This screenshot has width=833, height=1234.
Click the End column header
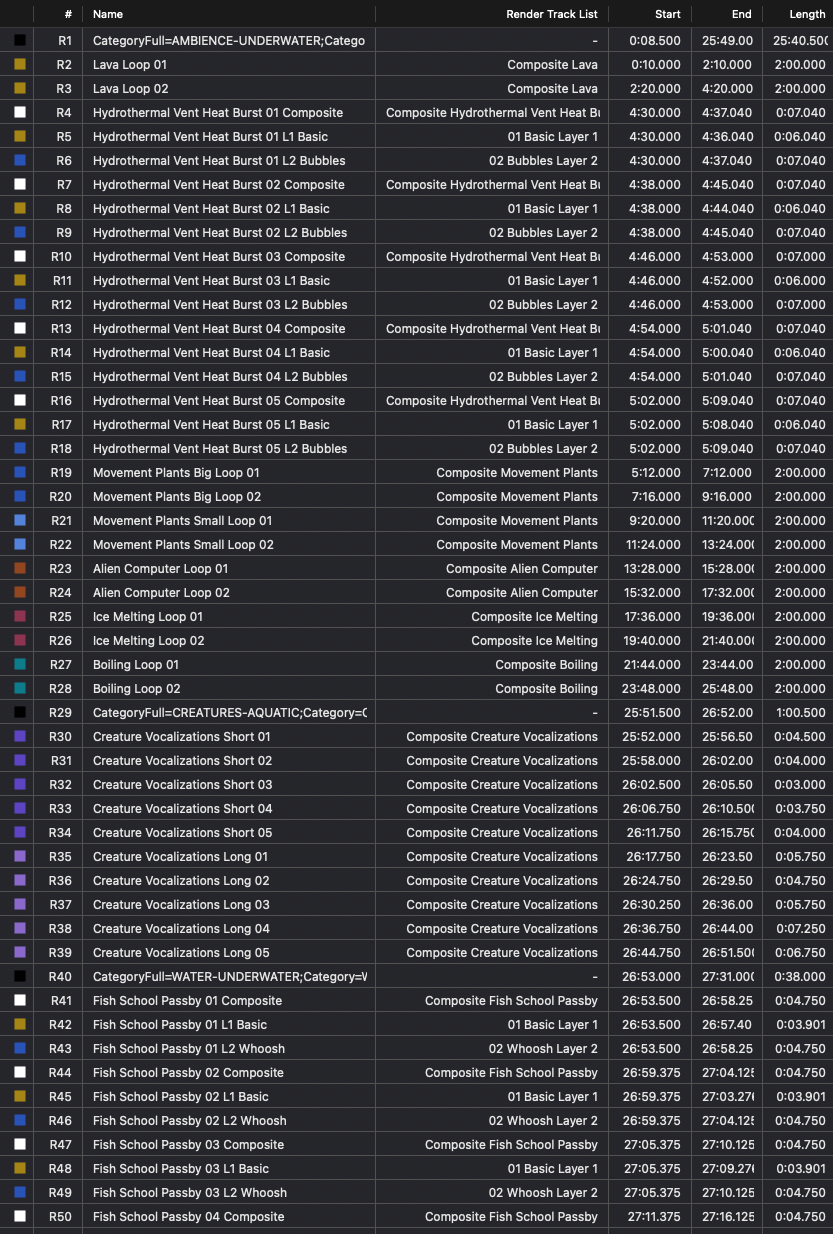pos(741,14)
